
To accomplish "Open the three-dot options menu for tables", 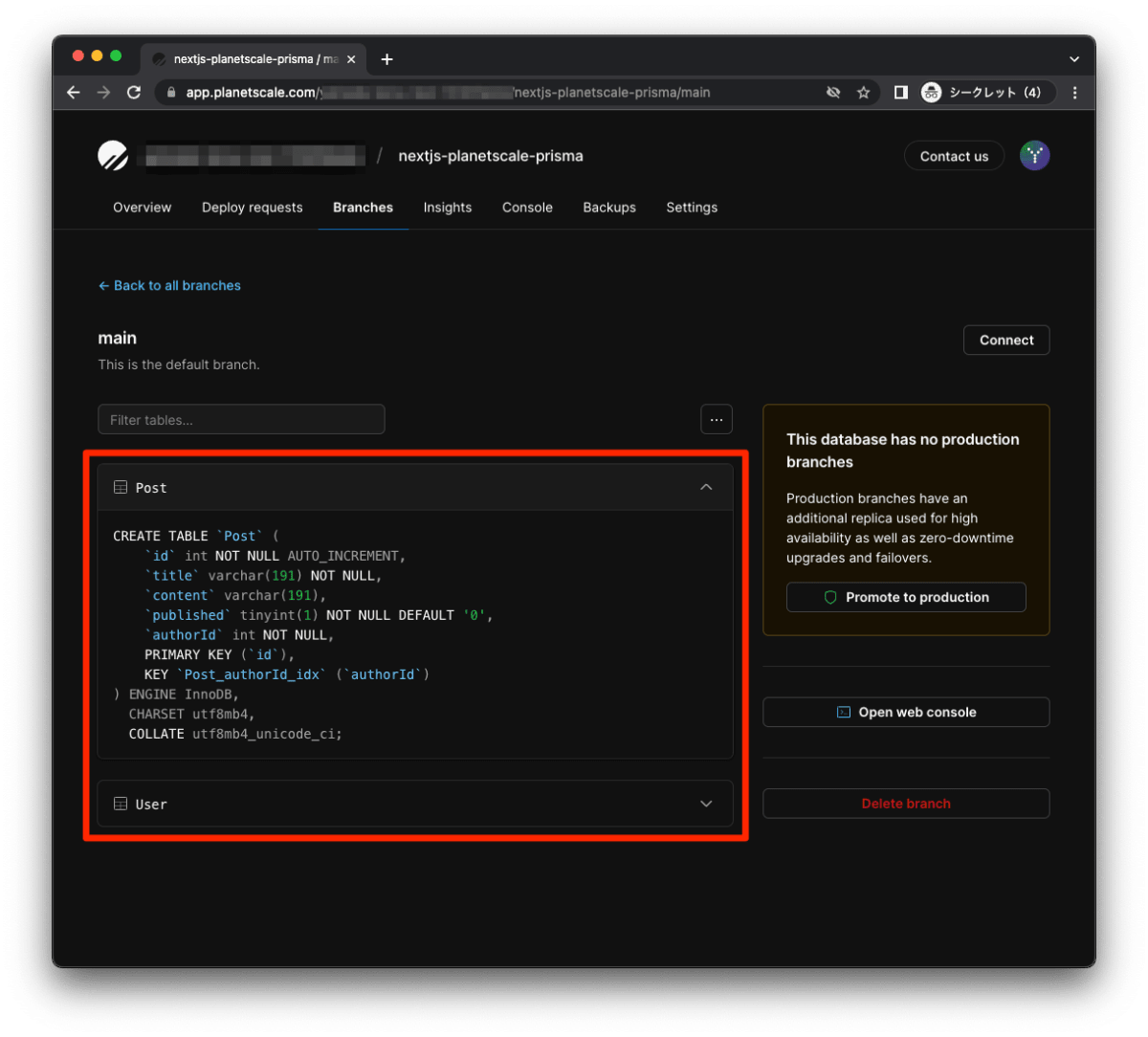I will 717,419.
